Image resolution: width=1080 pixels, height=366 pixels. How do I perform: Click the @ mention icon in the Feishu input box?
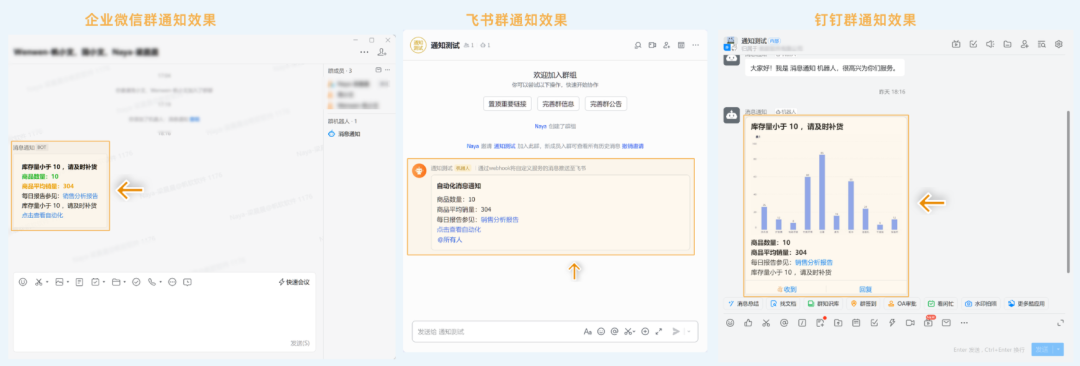pos(614,332)
